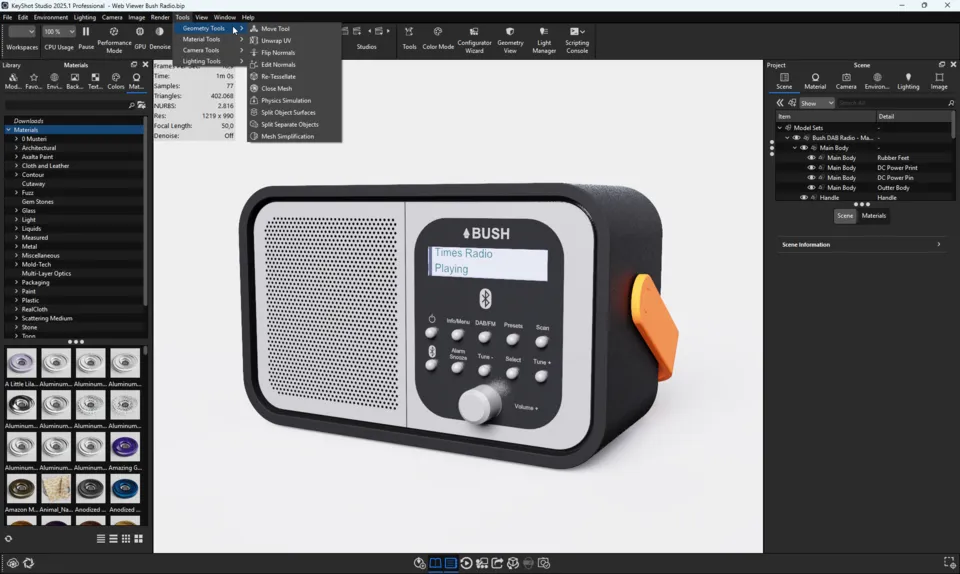Open the Light Manager

point(544,32)
